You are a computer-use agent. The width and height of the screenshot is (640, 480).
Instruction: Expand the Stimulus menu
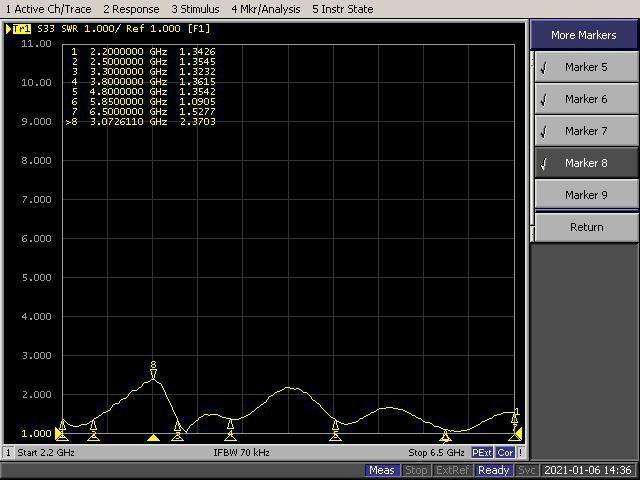point(195,9)
